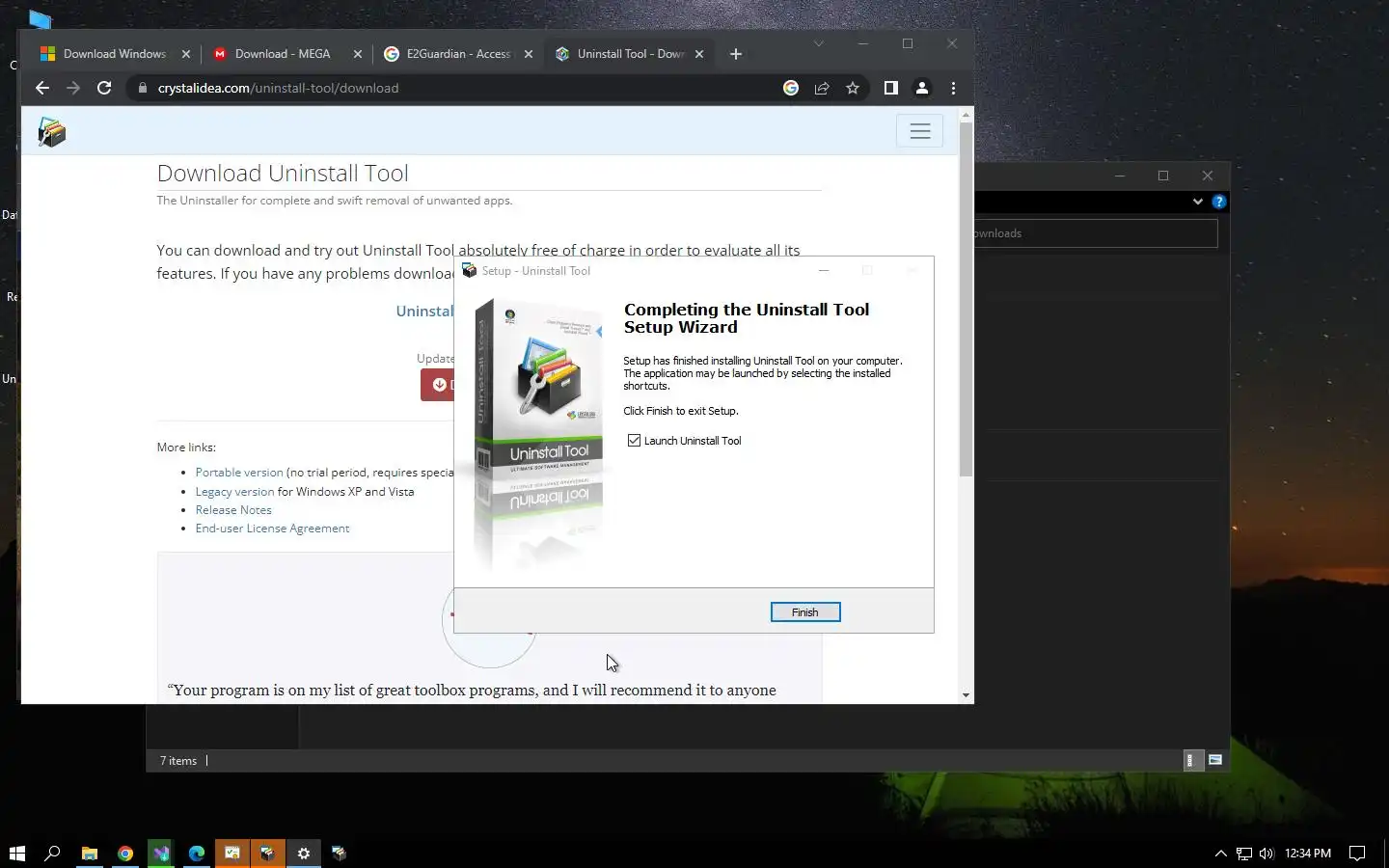Close the Uninstall Tool browser tab

click(x=699, y=54)
